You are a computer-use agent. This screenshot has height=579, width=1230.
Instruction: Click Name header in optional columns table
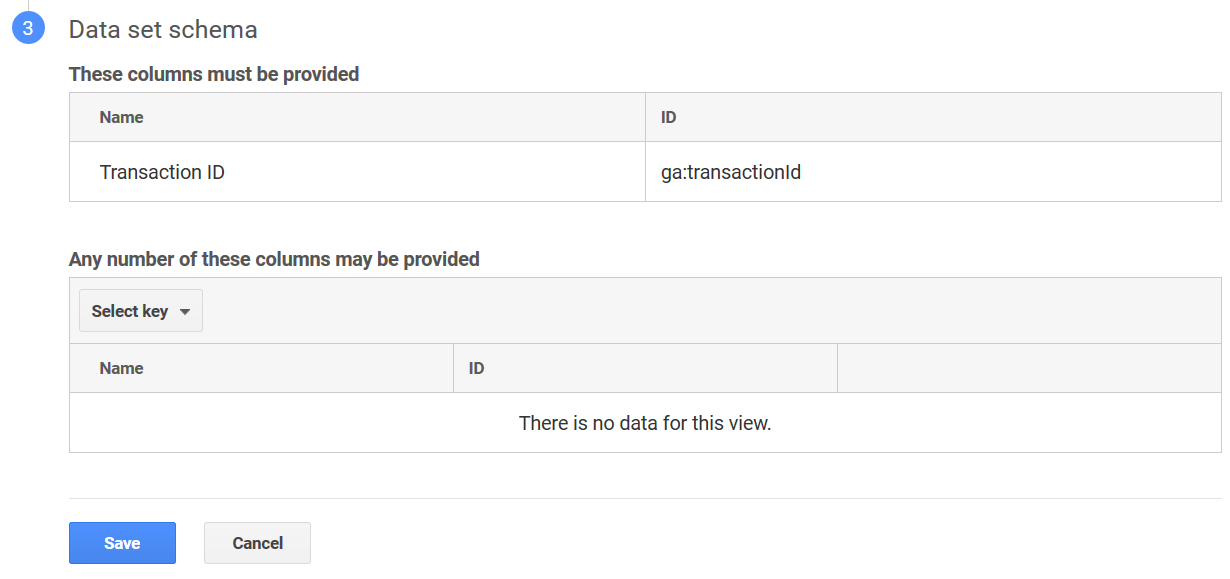tap(121, 368)
